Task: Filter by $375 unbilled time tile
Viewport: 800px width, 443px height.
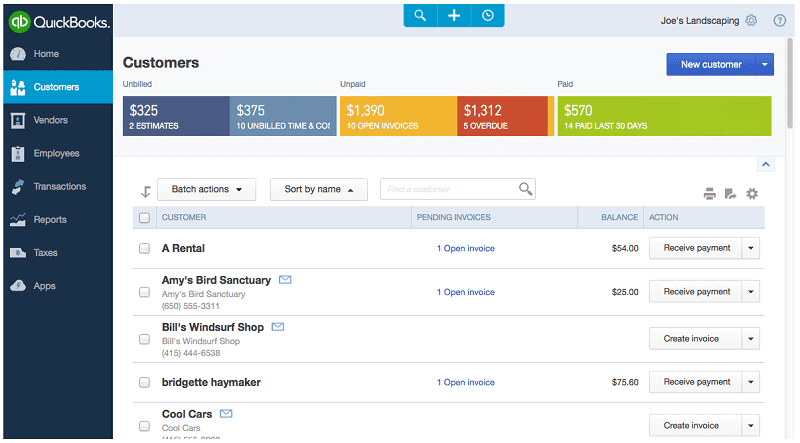Action: (283, 116)
